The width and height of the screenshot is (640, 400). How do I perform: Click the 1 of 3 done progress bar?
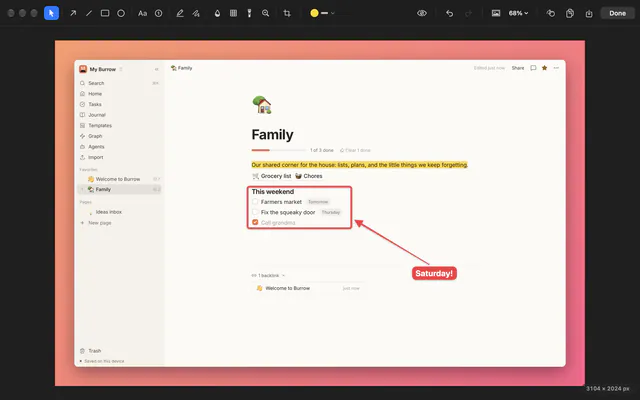[279, 150]
